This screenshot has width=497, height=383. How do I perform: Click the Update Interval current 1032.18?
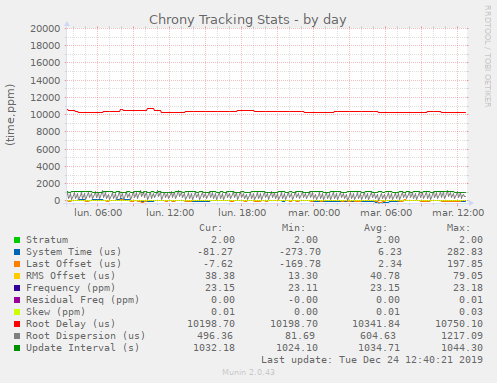pos(214,348)
